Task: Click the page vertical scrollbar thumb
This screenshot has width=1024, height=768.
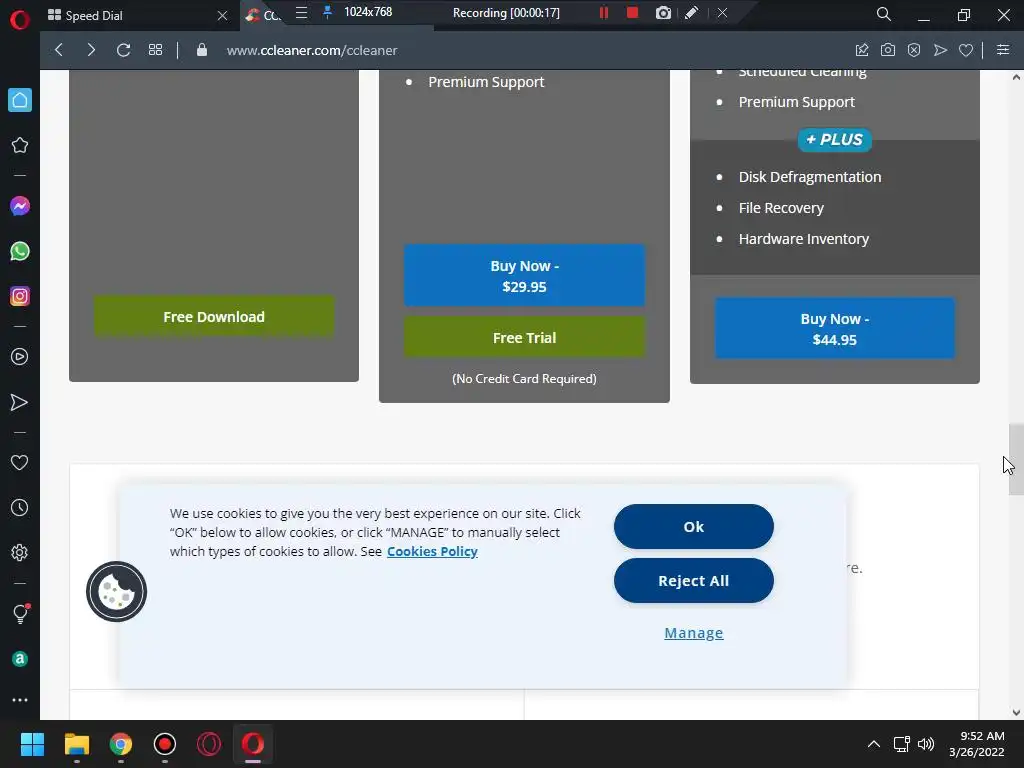Action: tap(1016, 460)
